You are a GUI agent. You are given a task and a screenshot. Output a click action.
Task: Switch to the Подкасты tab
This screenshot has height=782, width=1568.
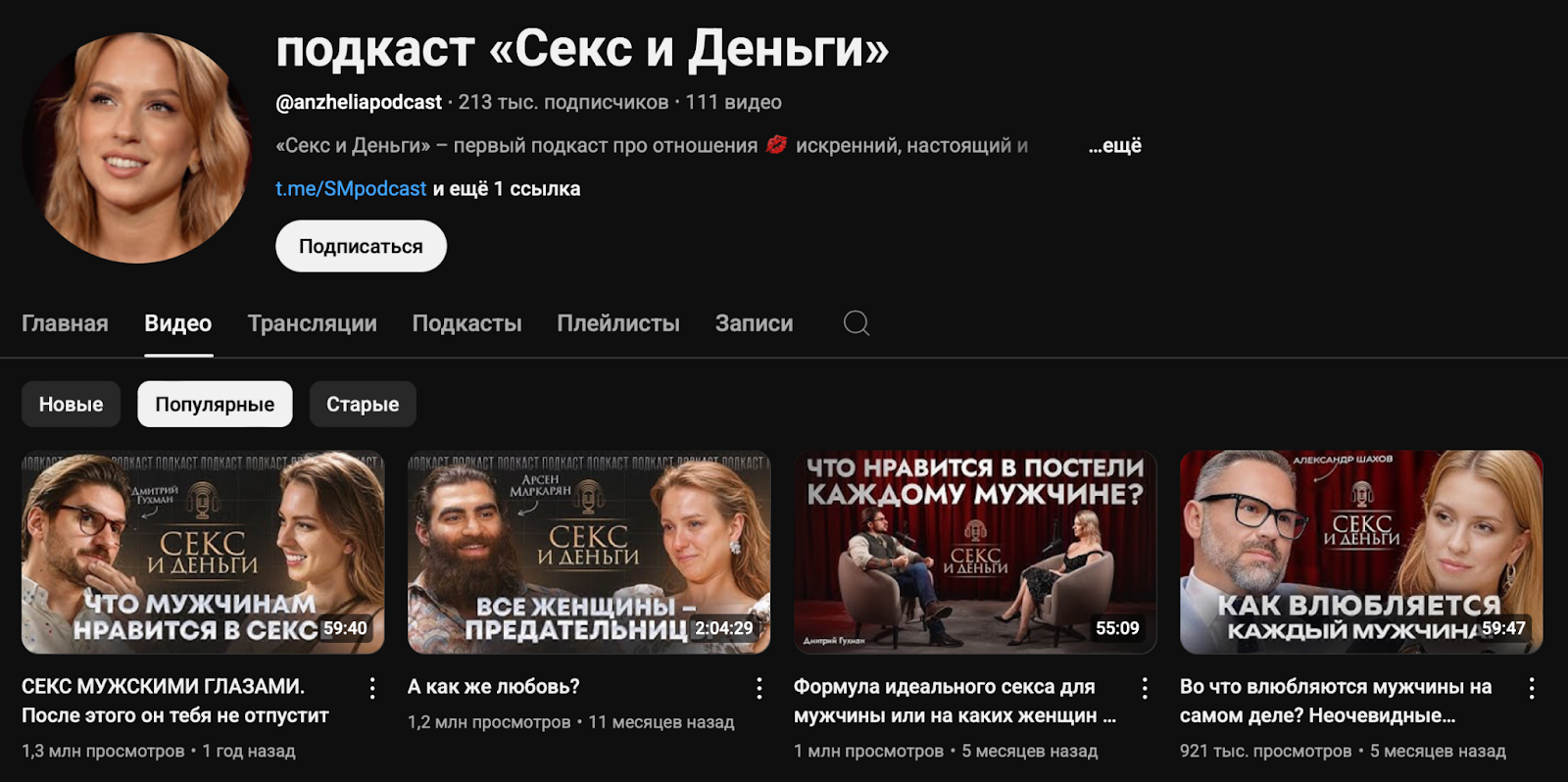point(466,323)
